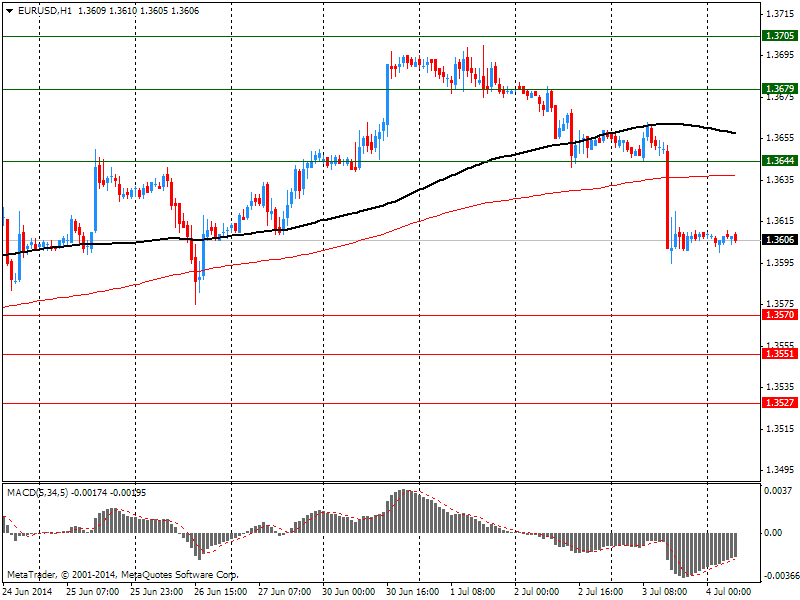Screen dimensions: 800x600
Task: Select the 1.3715 price axis label
Action: tap(780, 14)
